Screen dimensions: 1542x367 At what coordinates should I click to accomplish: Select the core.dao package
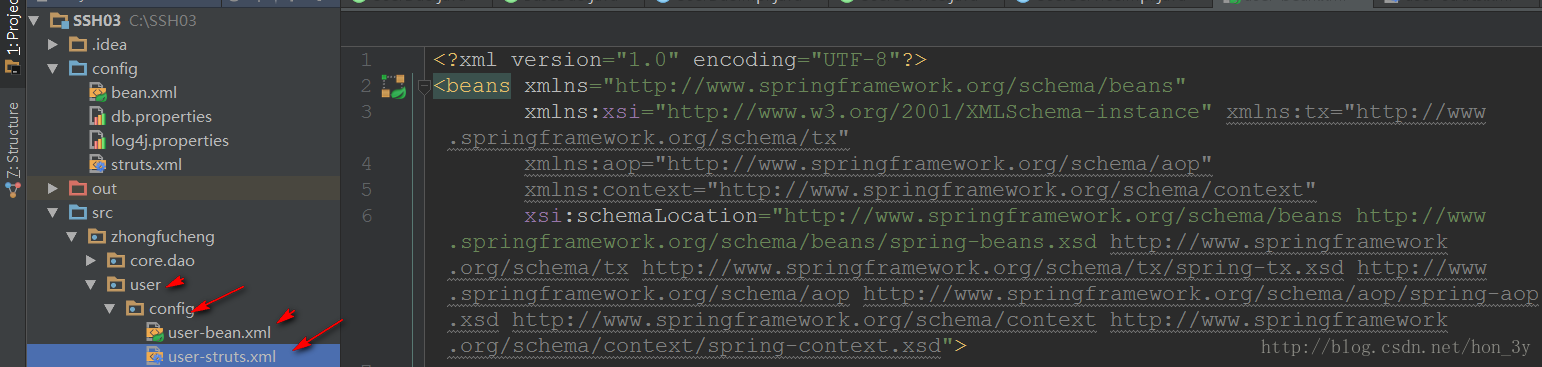pos(163,261)
